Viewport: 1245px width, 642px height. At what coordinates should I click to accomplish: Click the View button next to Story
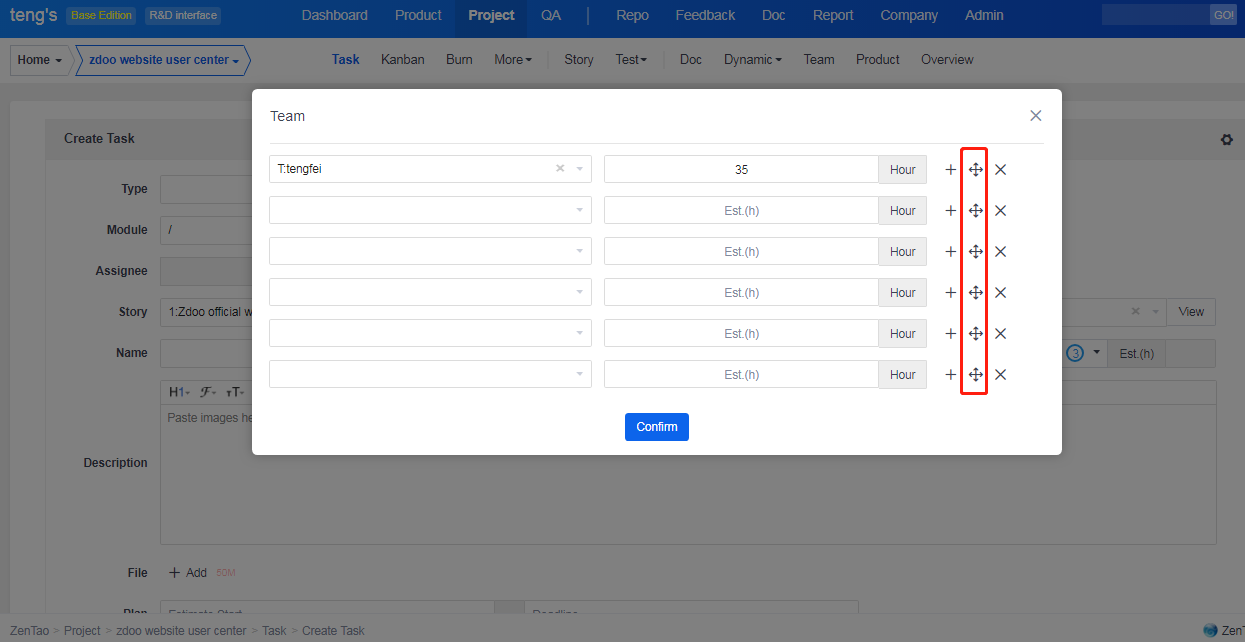pos(1190,312)
